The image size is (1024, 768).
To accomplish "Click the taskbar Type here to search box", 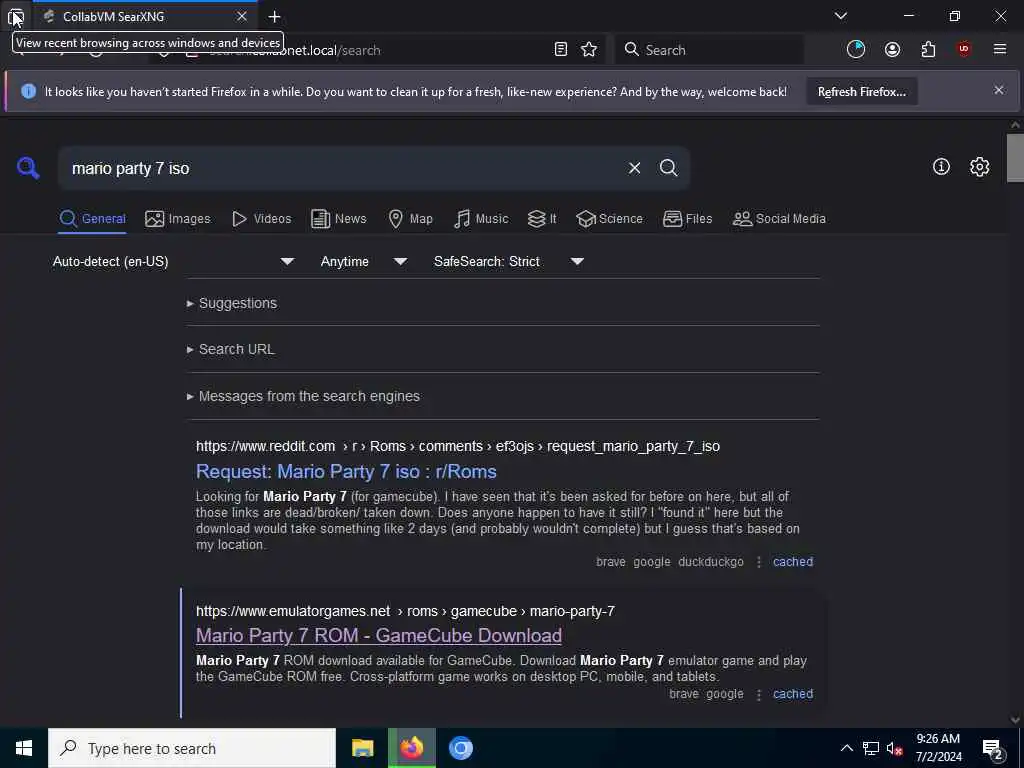I will coord(192,748).
